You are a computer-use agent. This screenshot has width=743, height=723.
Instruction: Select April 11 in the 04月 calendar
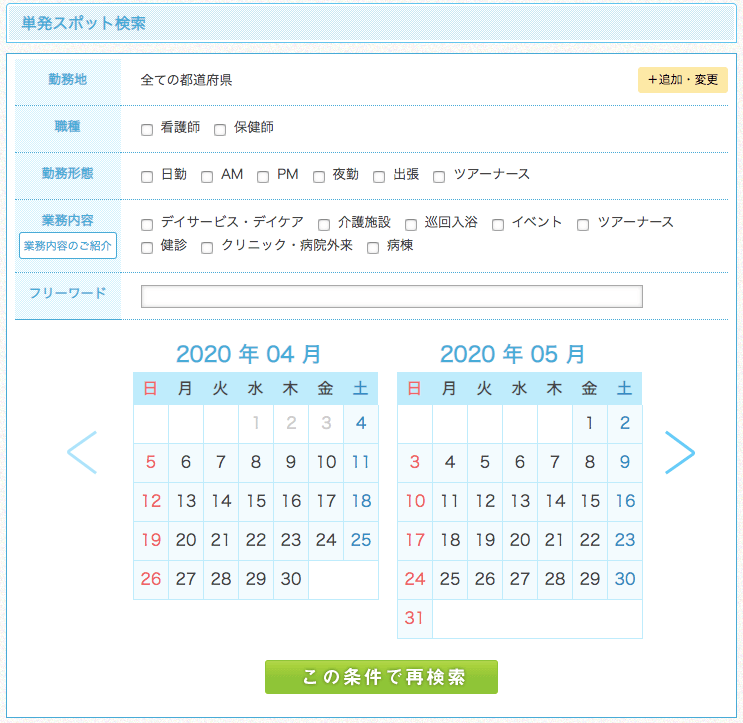pyautogui.click(x=361, y=462)
